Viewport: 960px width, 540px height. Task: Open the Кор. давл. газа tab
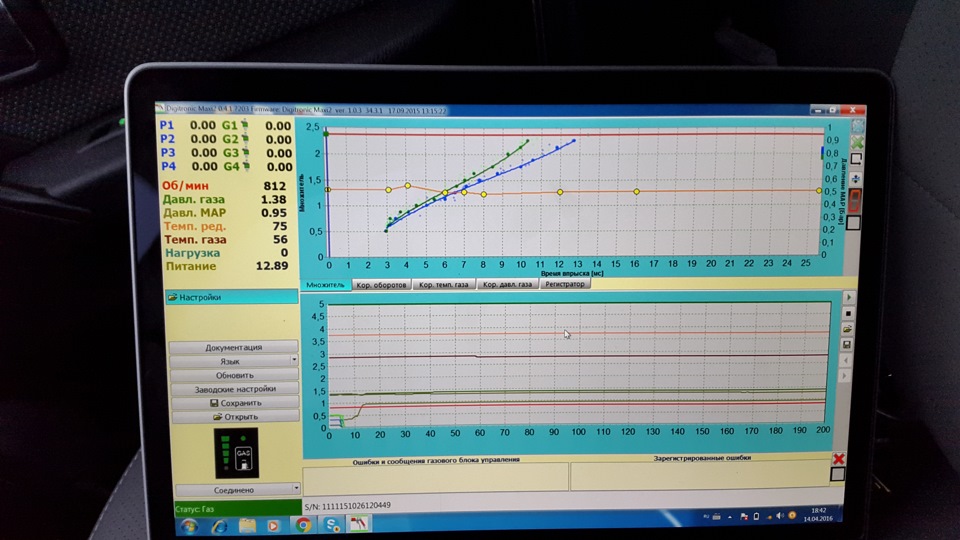click(x=507, y=284)
